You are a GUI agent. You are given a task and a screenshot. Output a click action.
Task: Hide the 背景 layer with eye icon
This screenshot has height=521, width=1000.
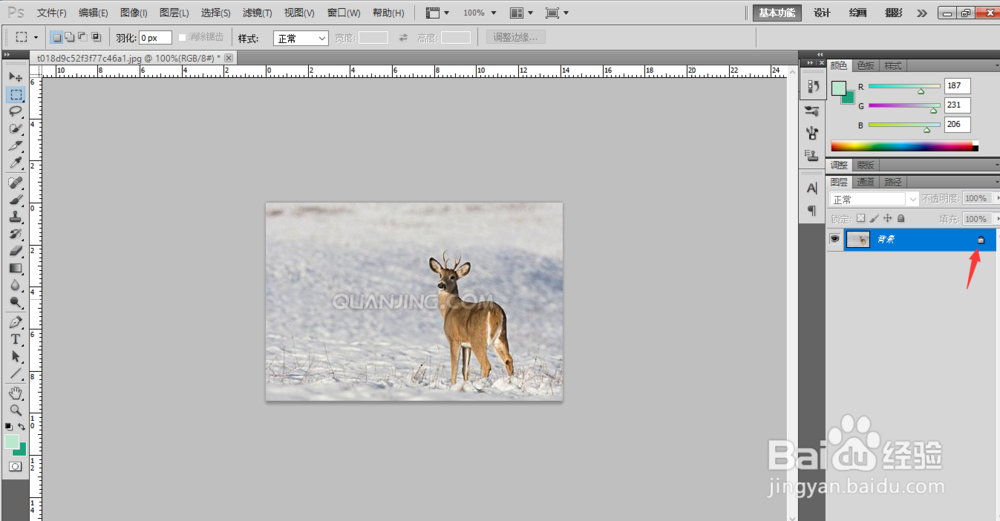coord(834,239)
